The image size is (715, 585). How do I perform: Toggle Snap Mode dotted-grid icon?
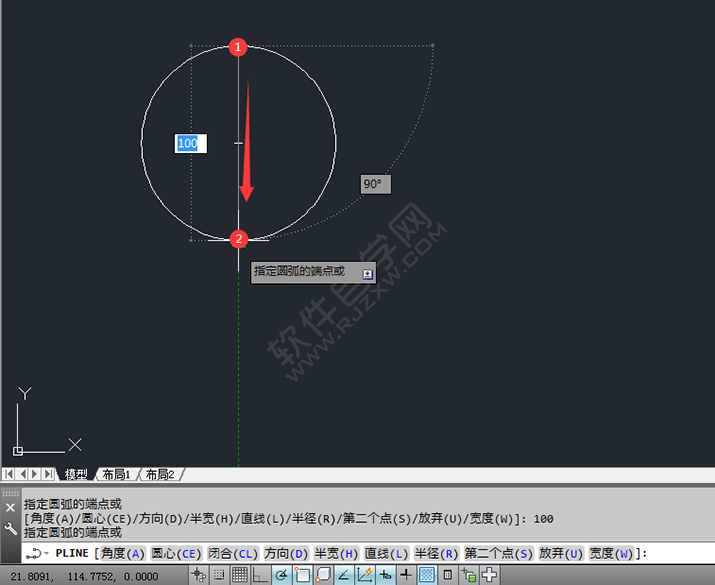pos(219,575)
